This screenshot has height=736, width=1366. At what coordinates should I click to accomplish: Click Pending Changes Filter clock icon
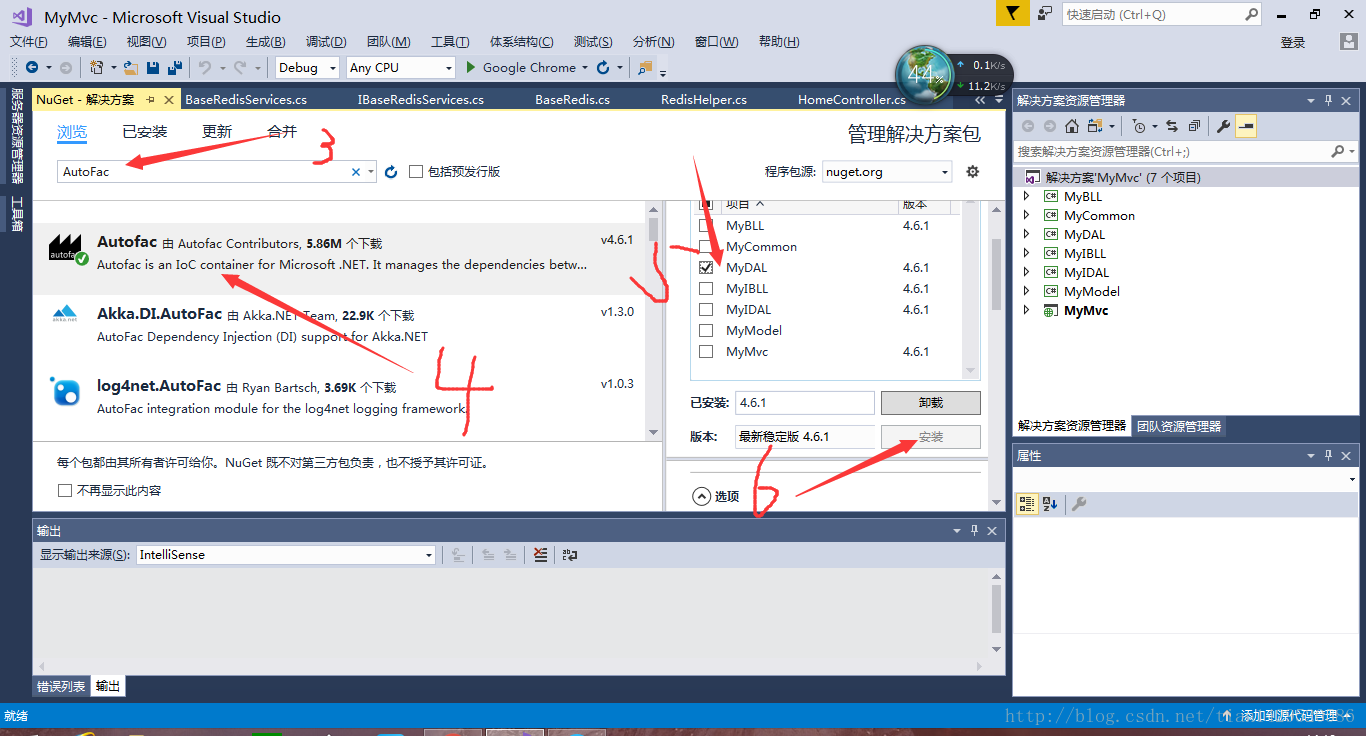1138,126
